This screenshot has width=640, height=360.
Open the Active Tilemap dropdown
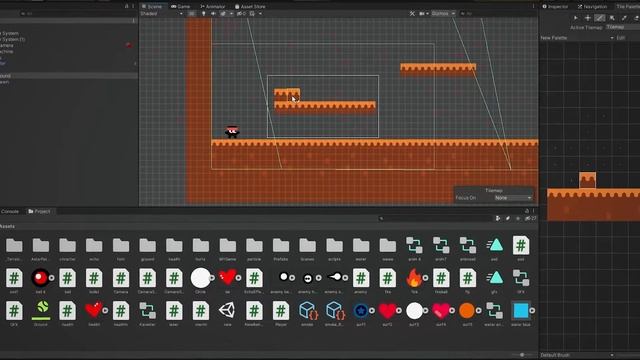click(622, 27)
